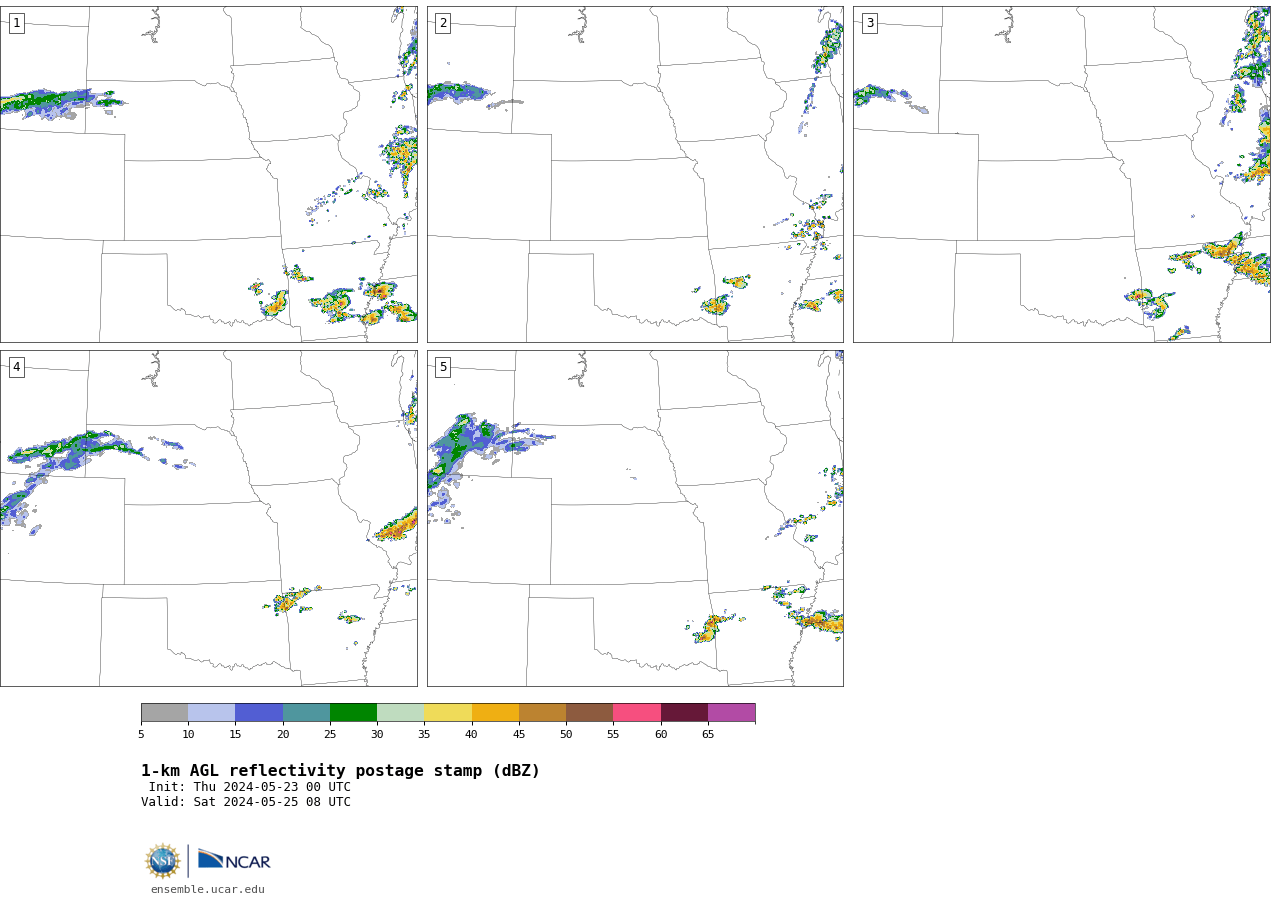Click the light blue 10-15 dBZ swatch
Screen dimensions: 1280x901
coord(211,713)
